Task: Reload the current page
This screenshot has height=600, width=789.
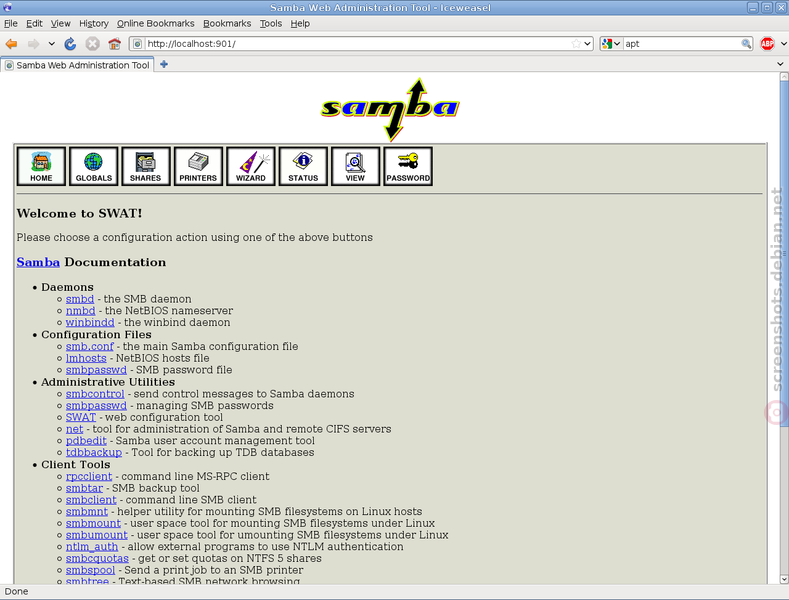Action: tap(70, 44)
